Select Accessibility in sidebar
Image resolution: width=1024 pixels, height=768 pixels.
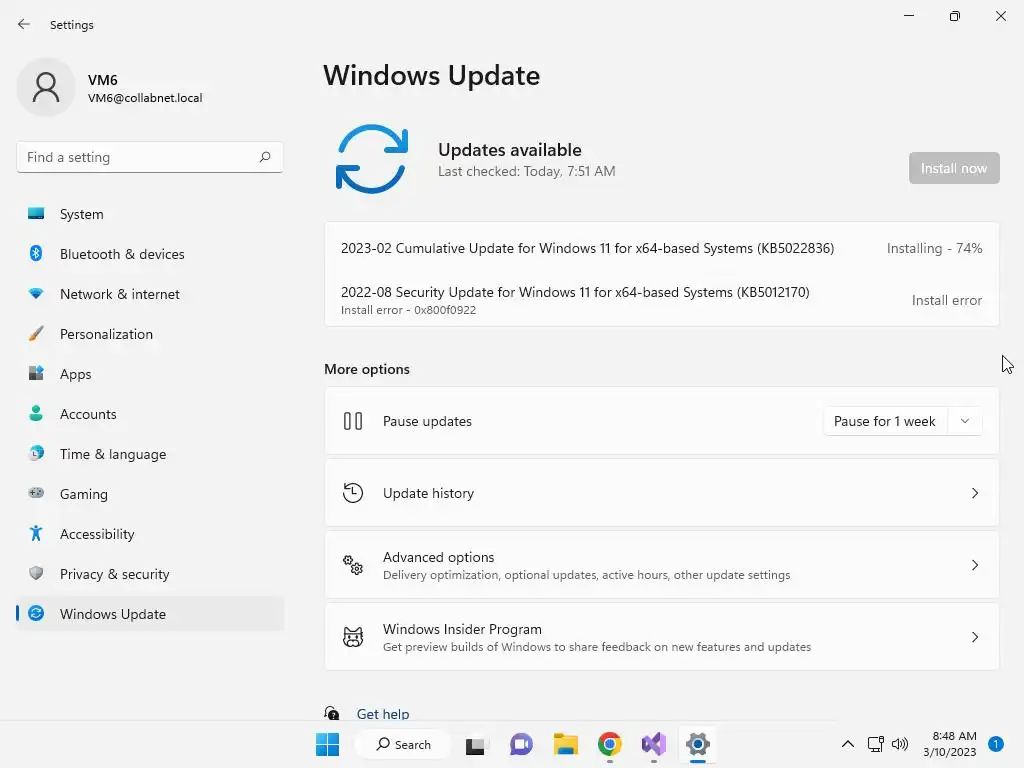150,534
